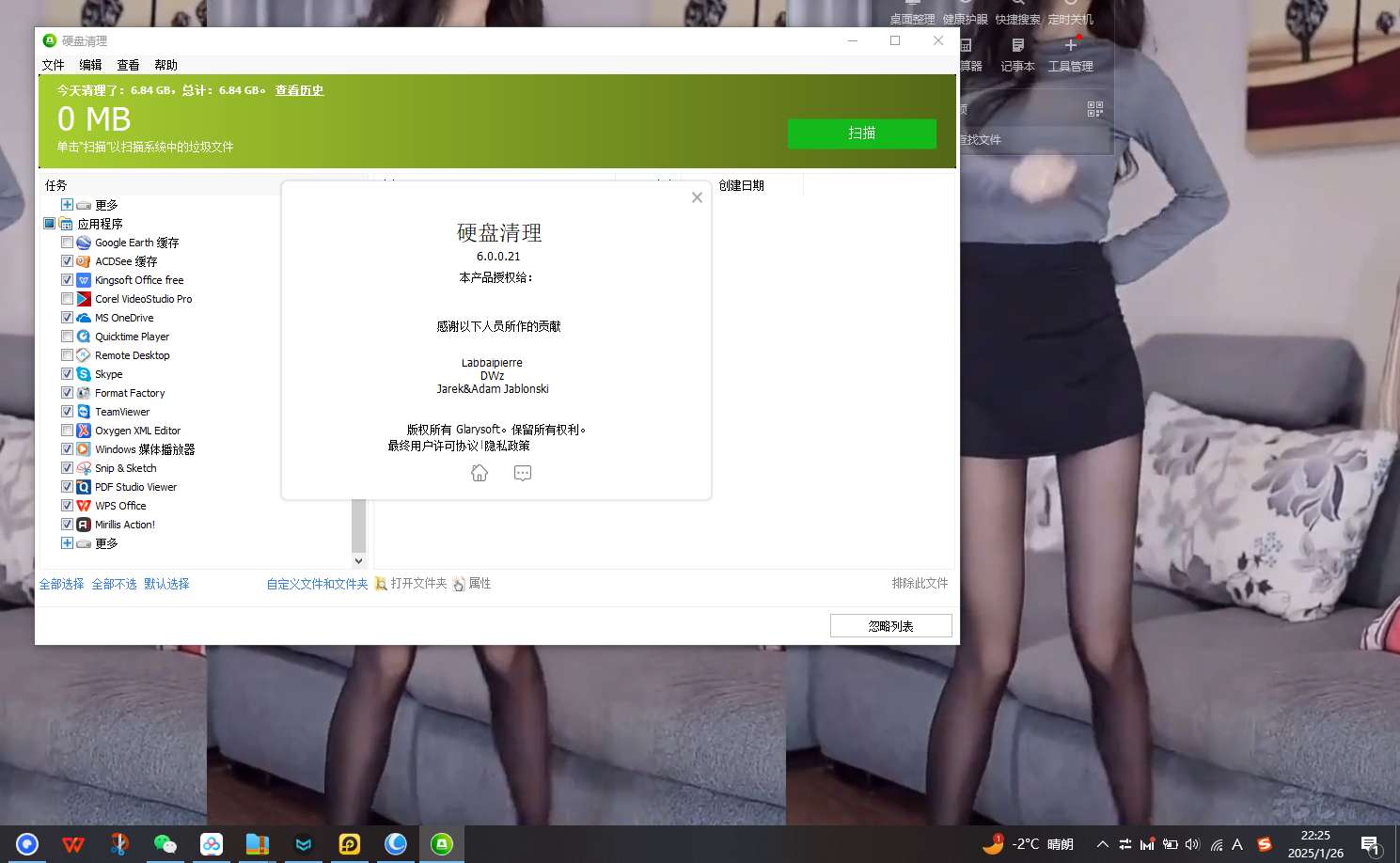Click the Snip & Sketch icon
The width and height of the screenshot is (1400, 863).
click(84, 468)
